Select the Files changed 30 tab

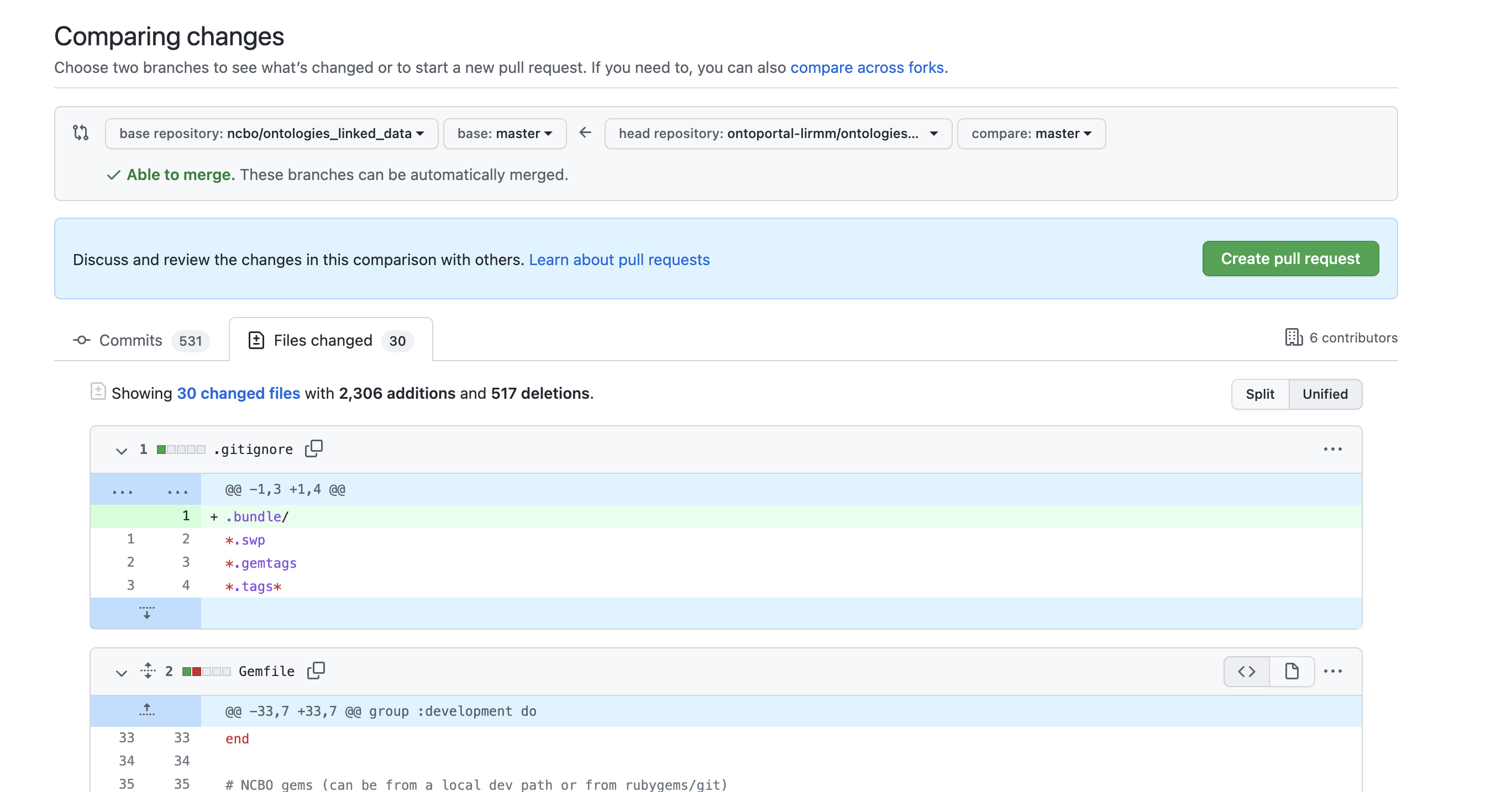coord(331,340)
